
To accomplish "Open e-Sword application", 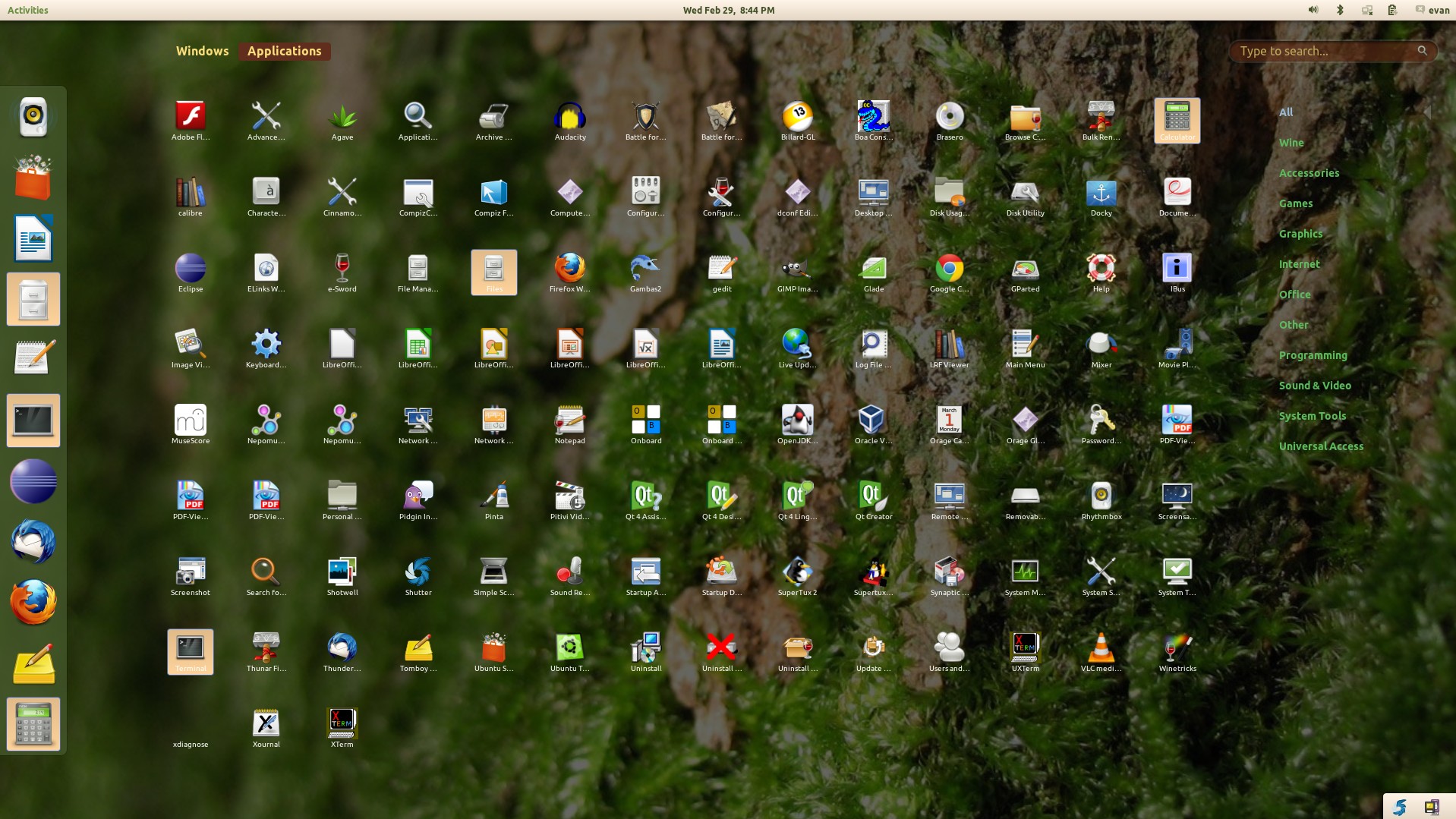I will pos(342,272).
